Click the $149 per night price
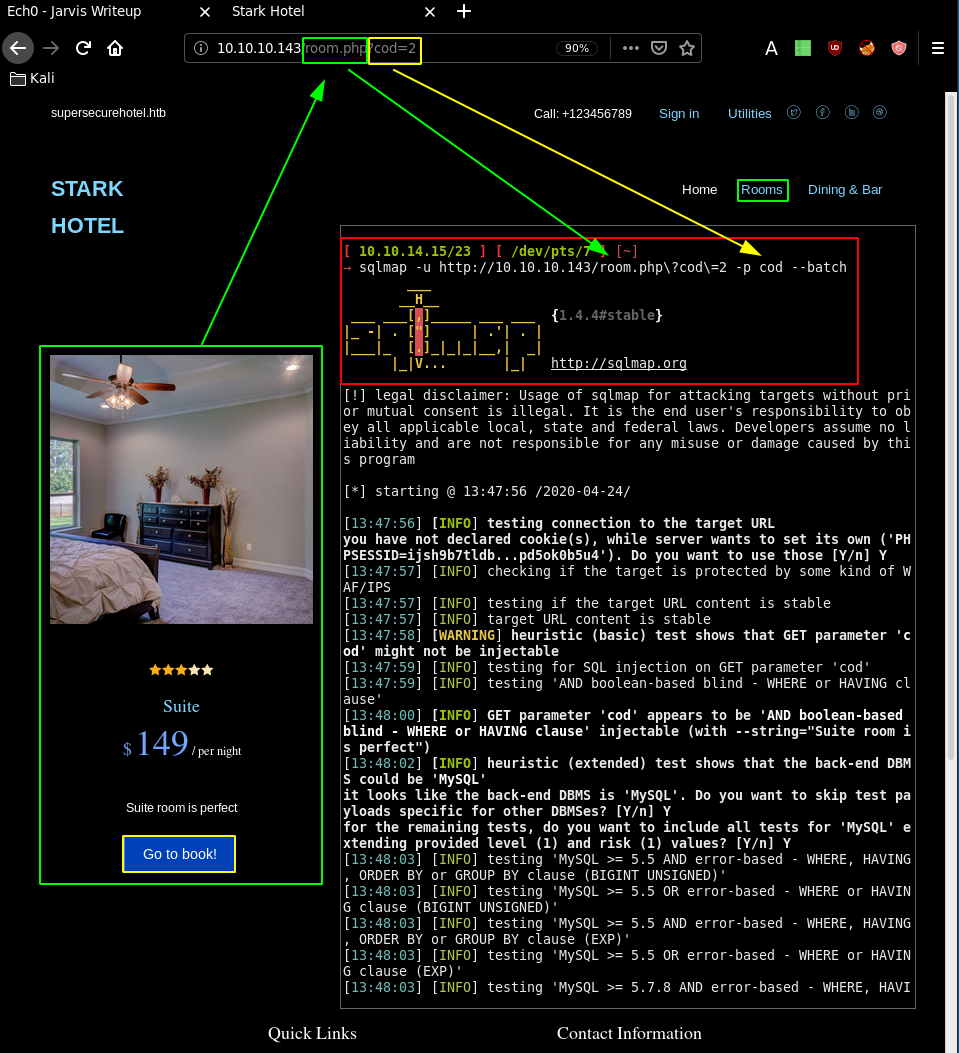 click(181, 744)
